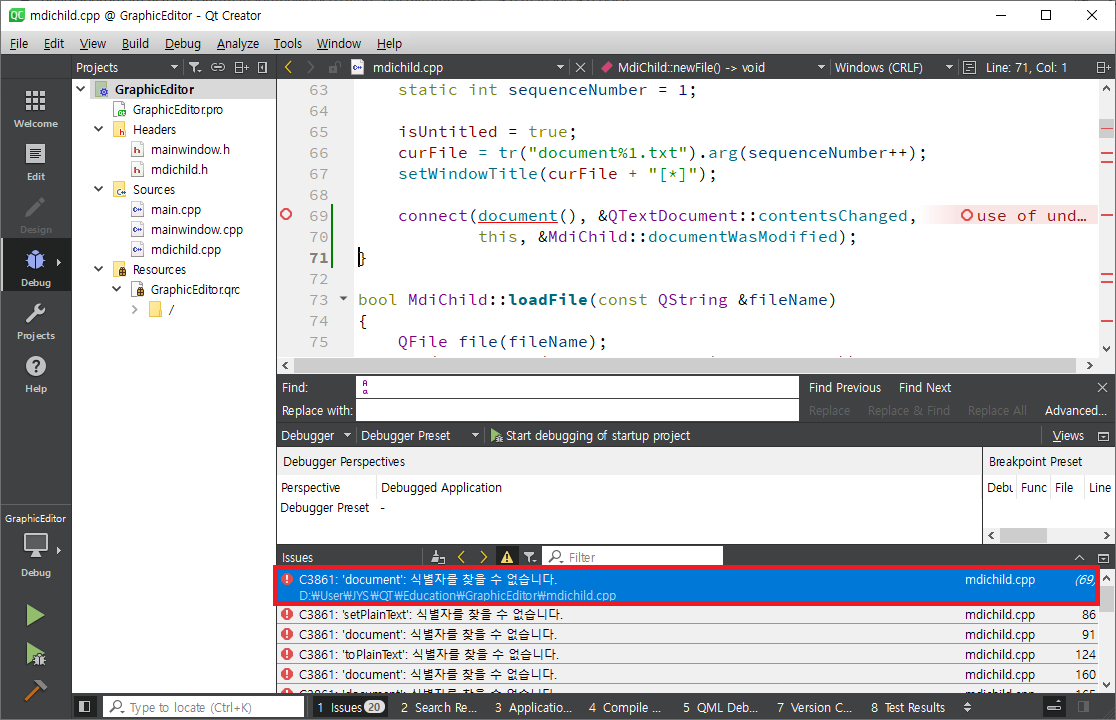This screenshot has width=1116, height=720.
Task: Select setPlainText C3861 issue at line 86
Action: (688, 614)
